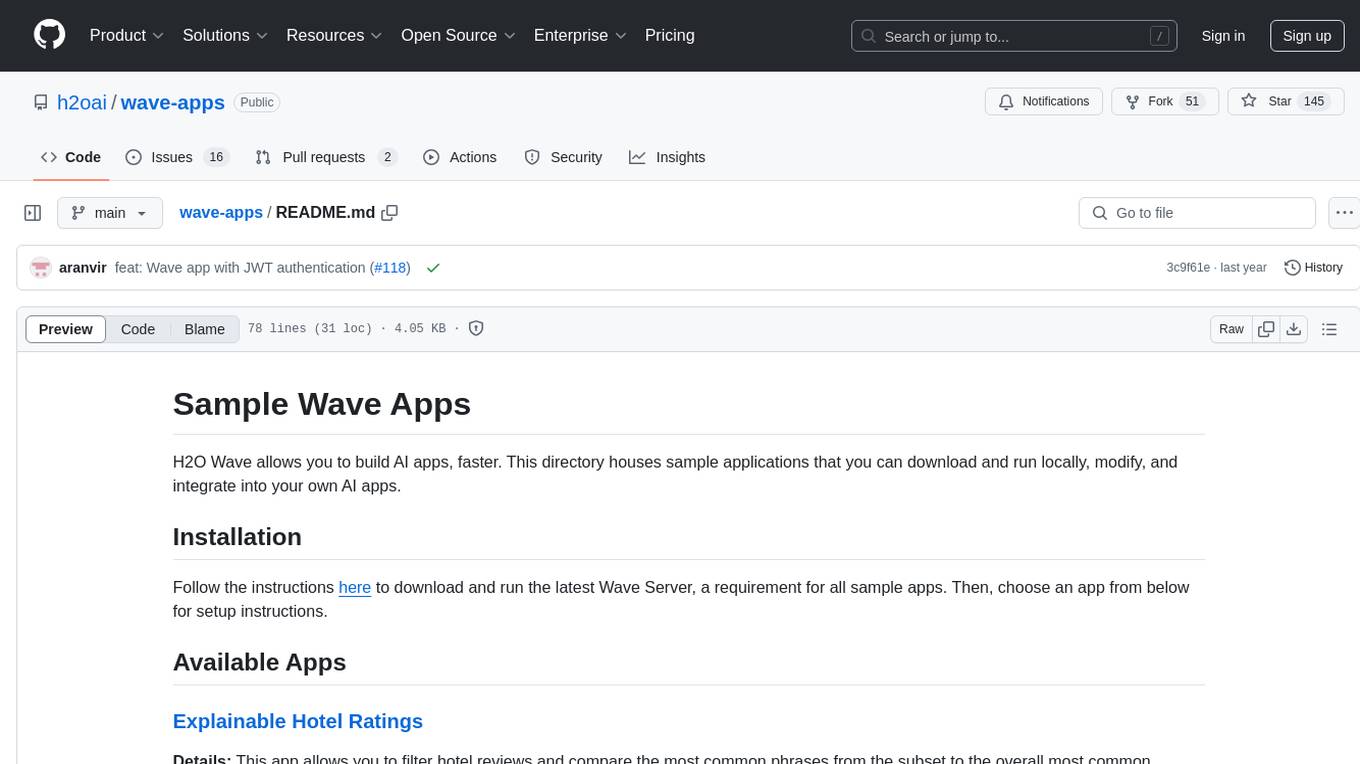
Task: Open the GitHub home logo
Action: point(49,35)
